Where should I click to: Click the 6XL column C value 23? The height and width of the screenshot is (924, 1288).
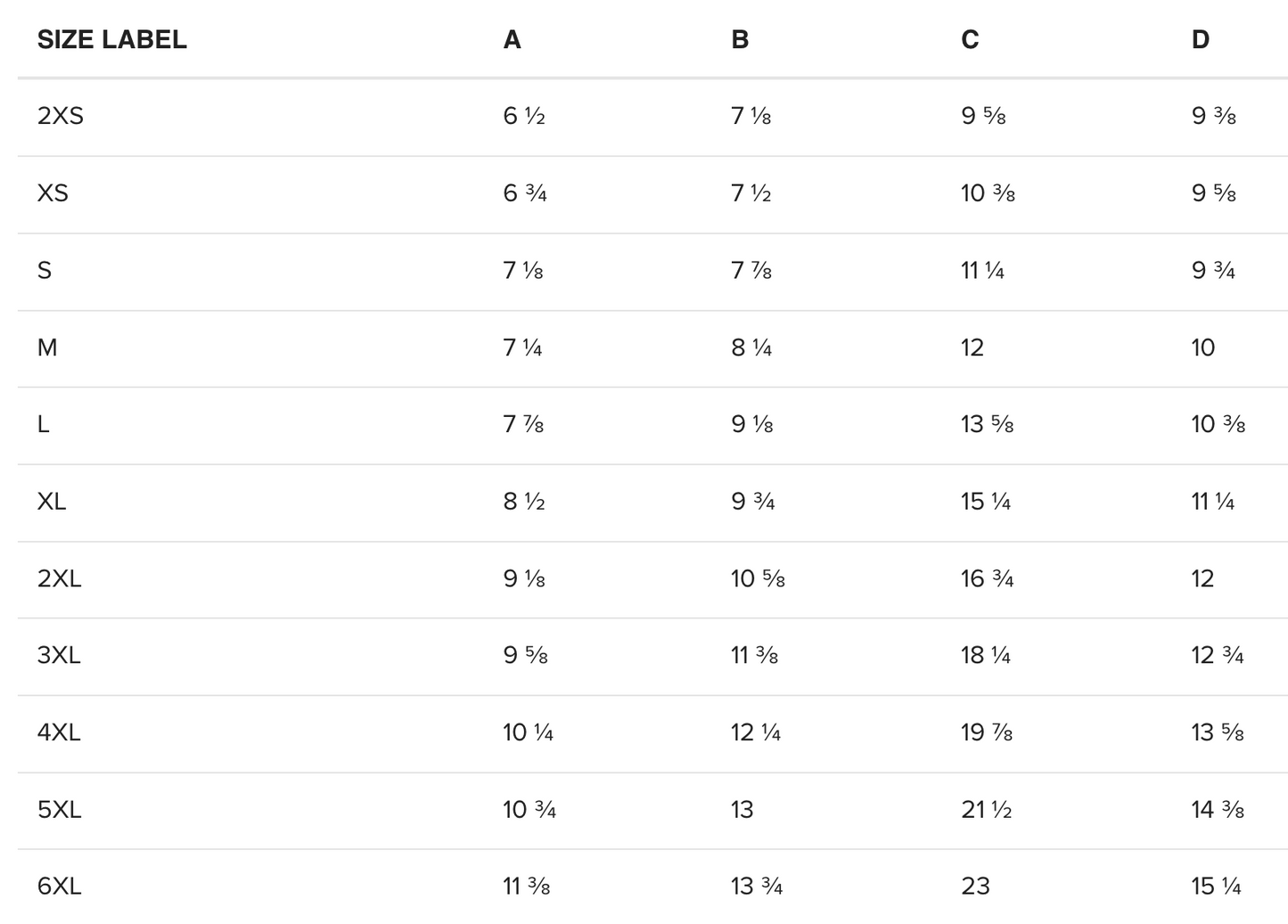click(x=975, y=887)
